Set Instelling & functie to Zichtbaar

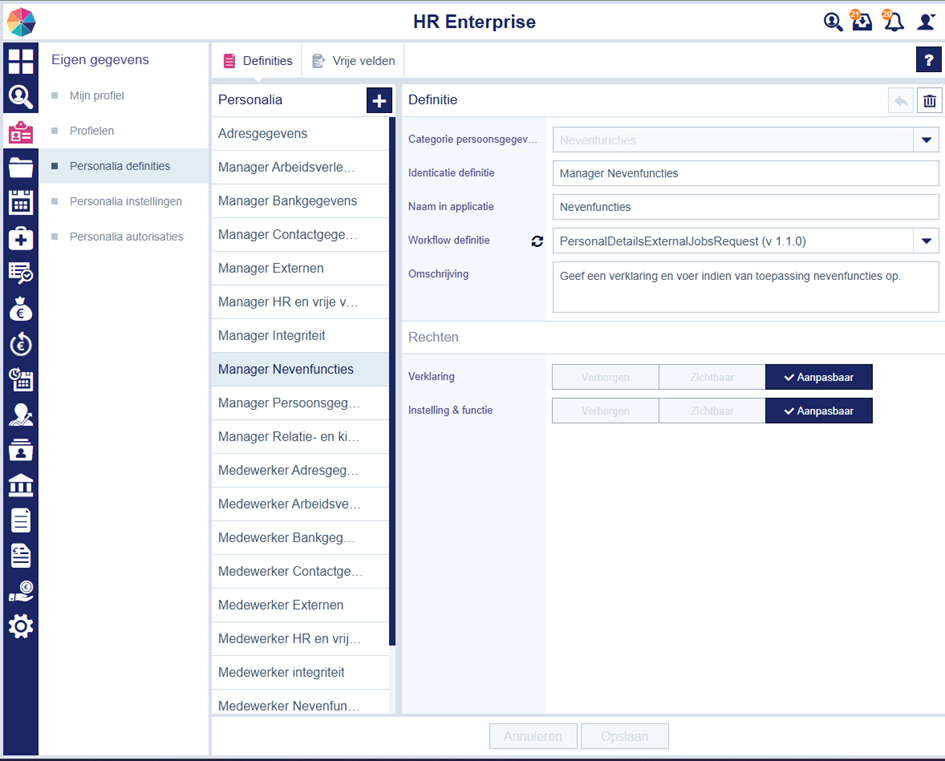712,411
